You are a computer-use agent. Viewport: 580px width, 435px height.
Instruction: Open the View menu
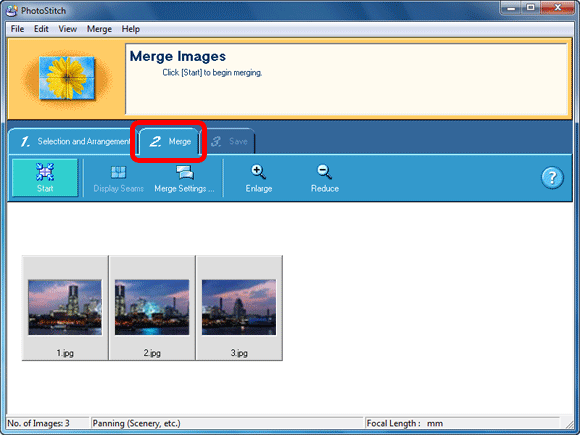coord(68,29)
